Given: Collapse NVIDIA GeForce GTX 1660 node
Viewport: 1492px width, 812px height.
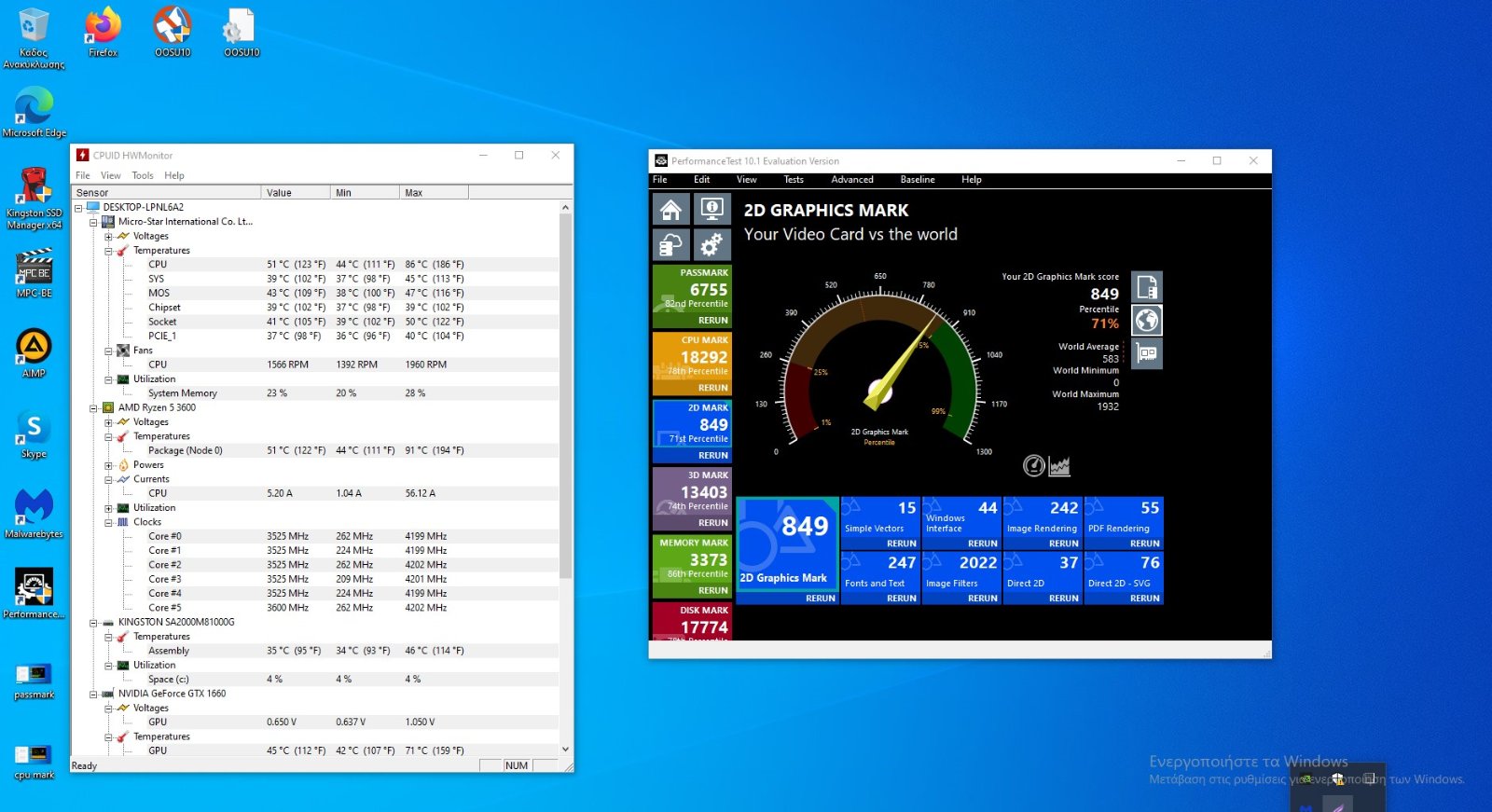Looking at the screenshot, I should [x=93, y=694].
